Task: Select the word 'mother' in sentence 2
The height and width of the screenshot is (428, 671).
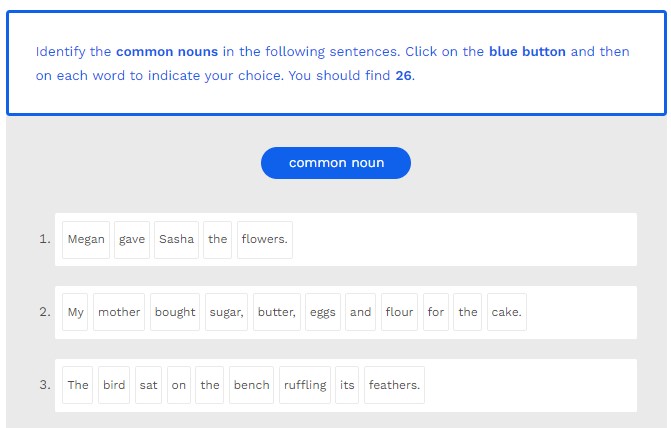Action: click(x=119, y=312)
